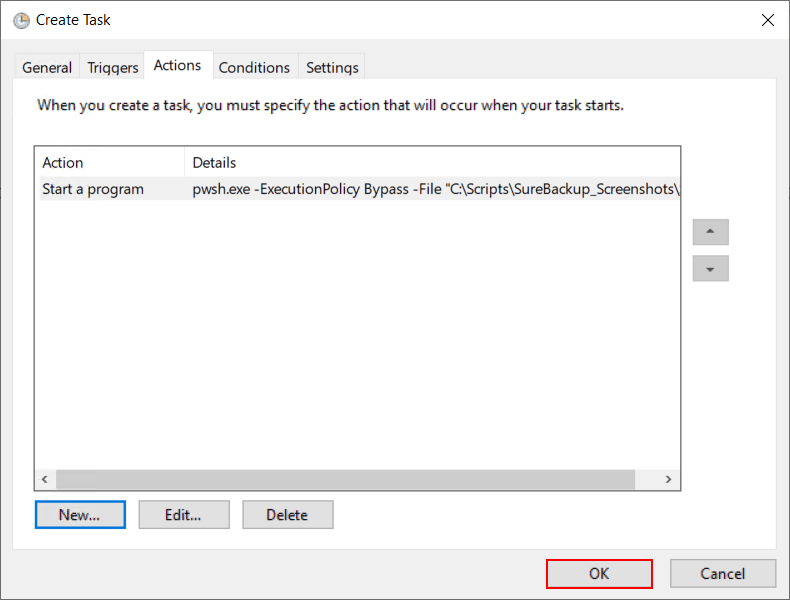Go to the Conditions tab

point(254,67)
